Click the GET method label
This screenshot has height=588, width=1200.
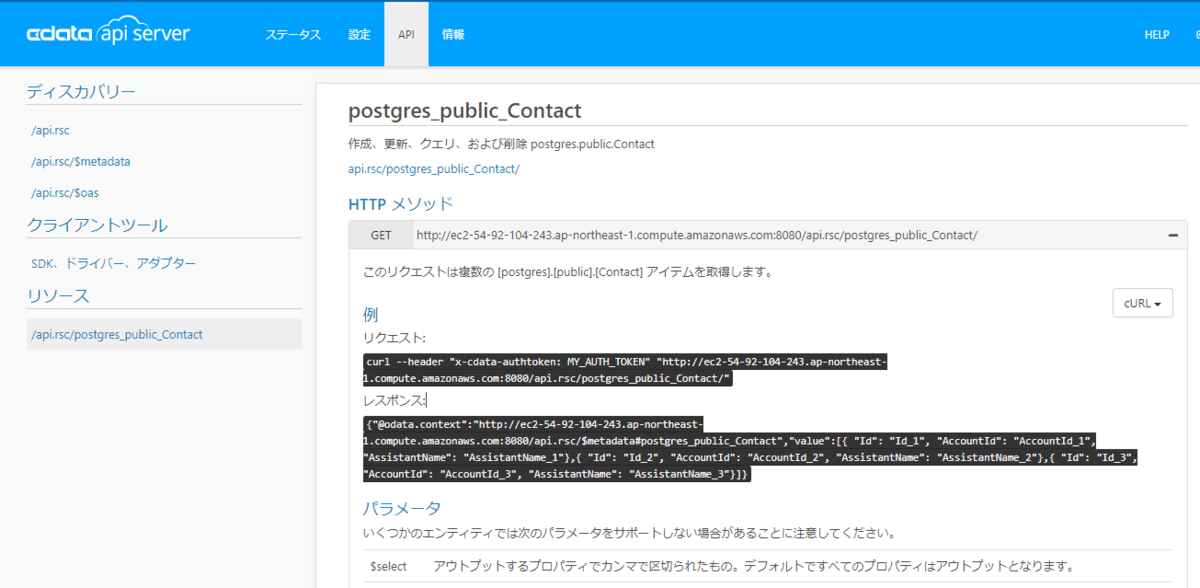tap(381, 236)
